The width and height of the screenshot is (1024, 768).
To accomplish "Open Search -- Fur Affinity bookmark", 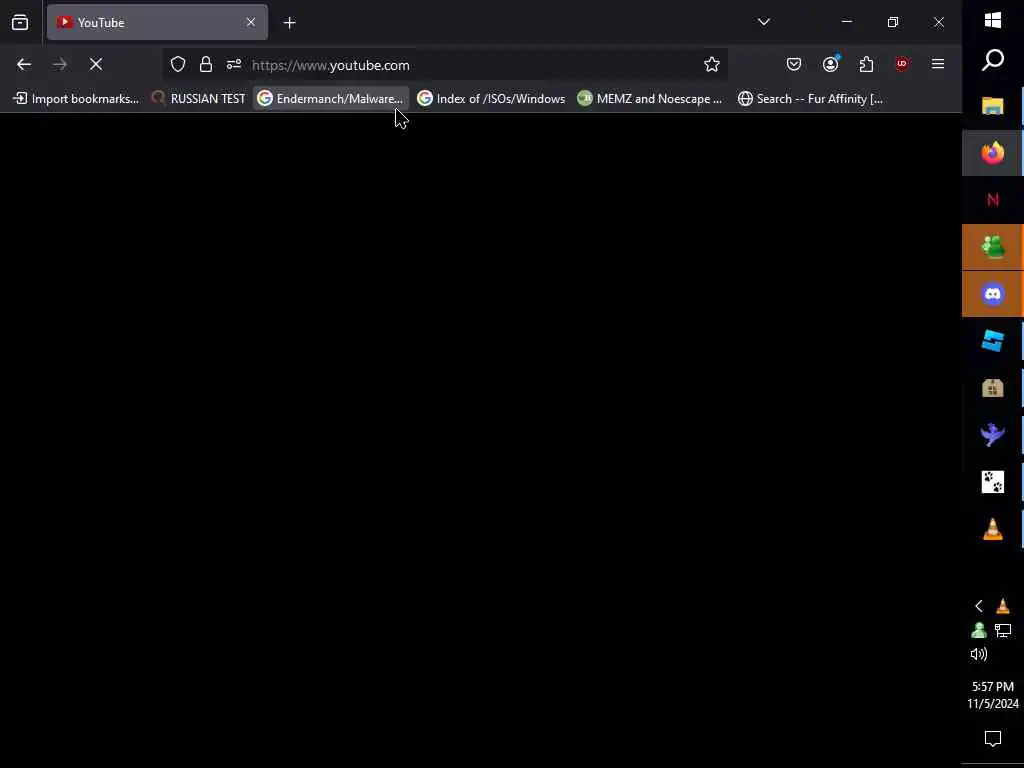I will (810, 99).
